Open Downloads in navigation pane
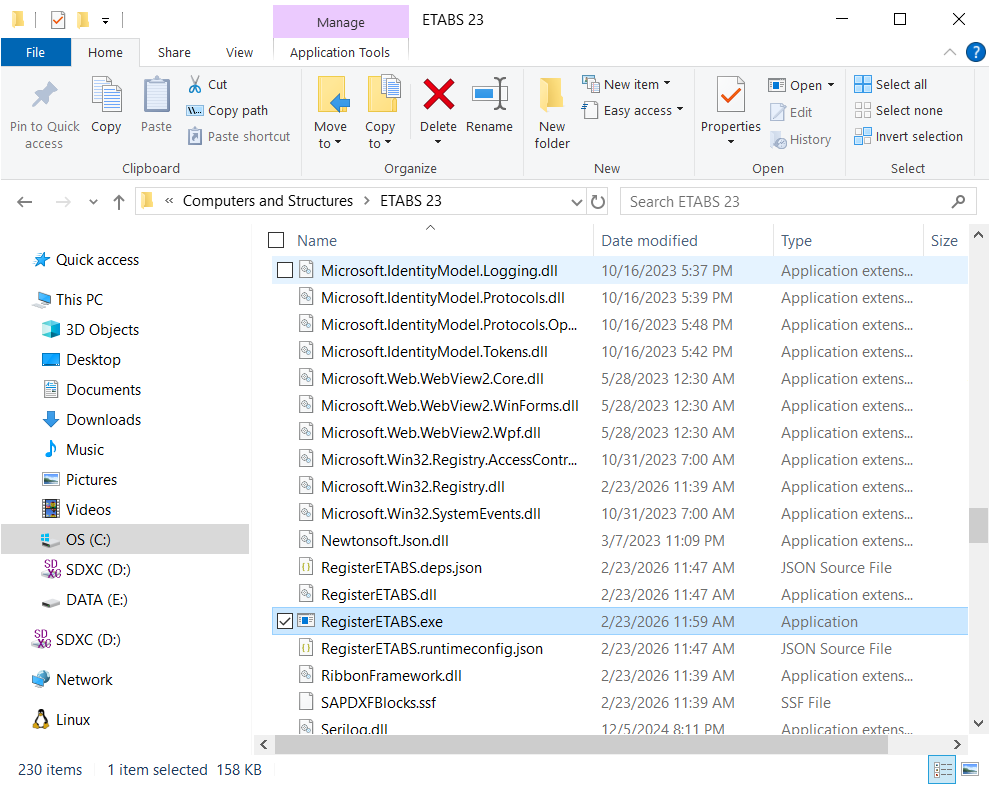The height and width of the screenshot is (785, 990). 104,419
